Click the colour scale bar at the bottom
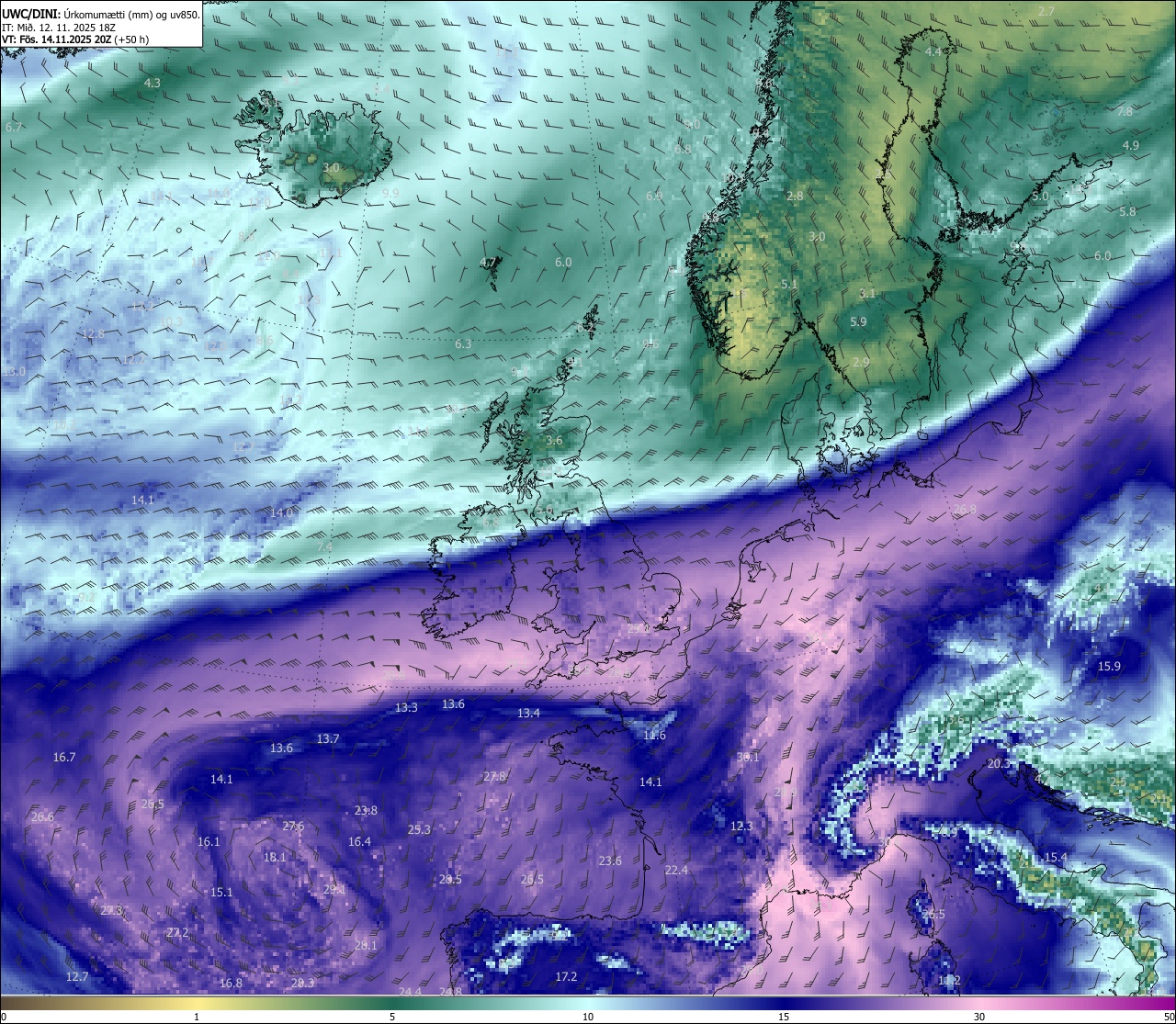Image resolution: width=1176 pixels, height=1024 pixels. 588,1001
